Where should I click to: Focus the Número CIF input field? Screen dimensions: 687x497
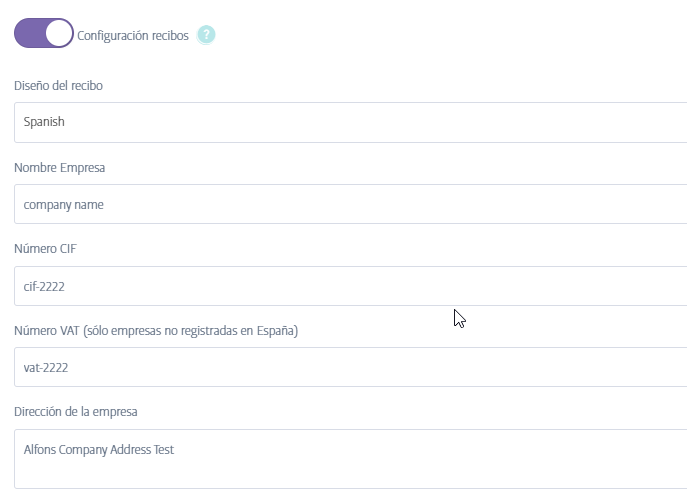point(350,286)
